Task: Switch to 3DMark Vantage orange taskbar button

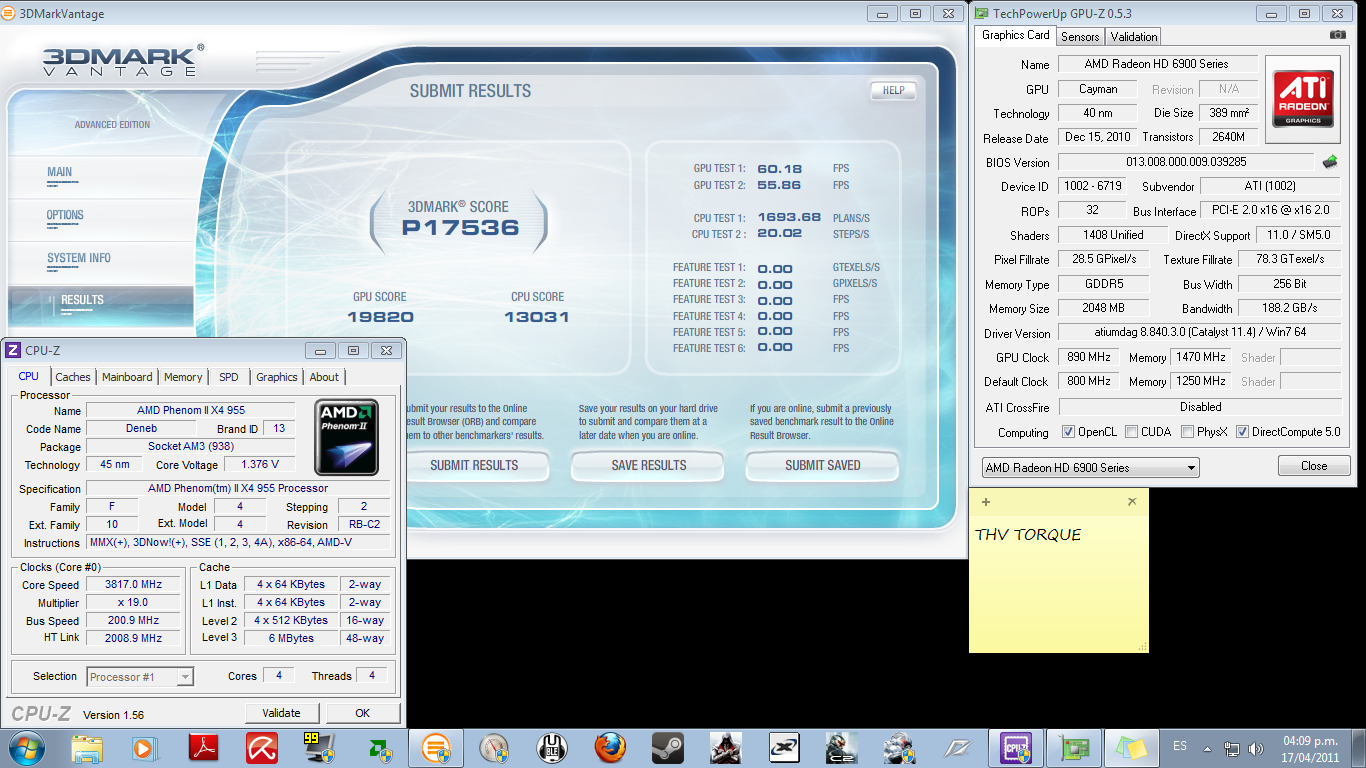Action: pos(436,748)
